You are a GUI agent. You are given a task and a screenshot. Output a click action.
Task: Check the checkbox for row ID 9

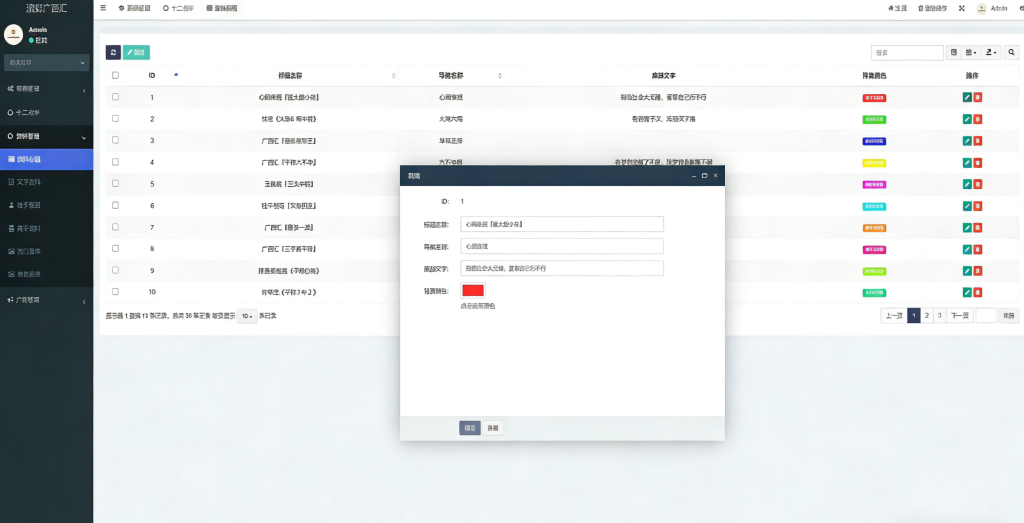click(115, 270)
